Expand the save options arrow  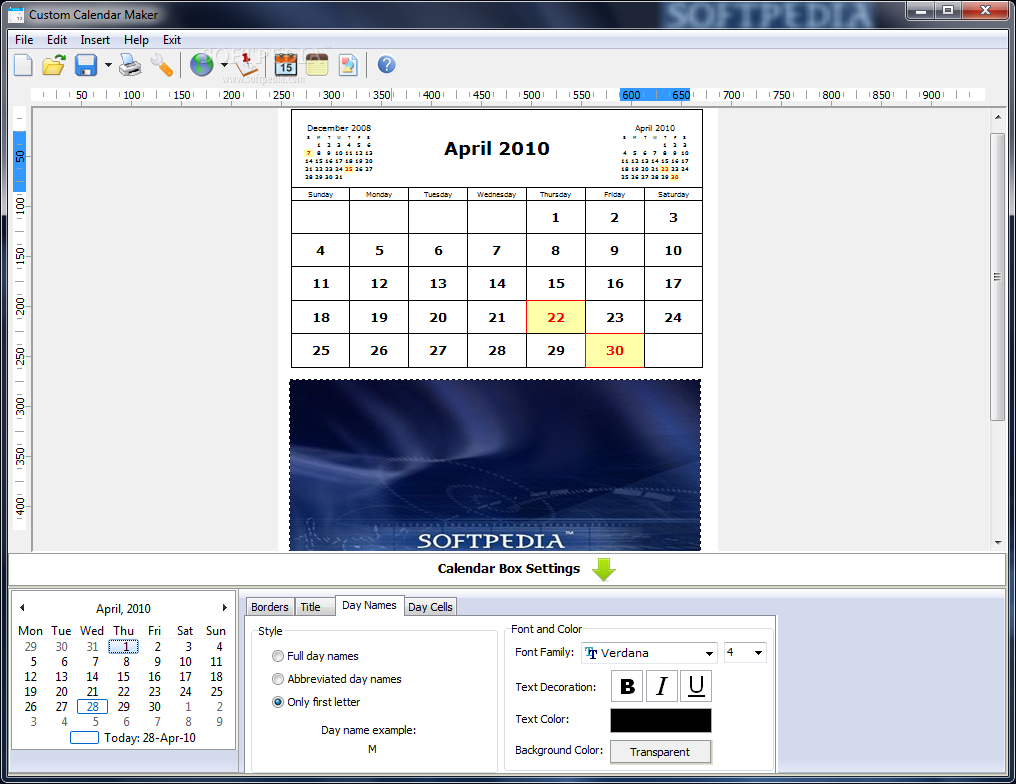coord(108,65)
